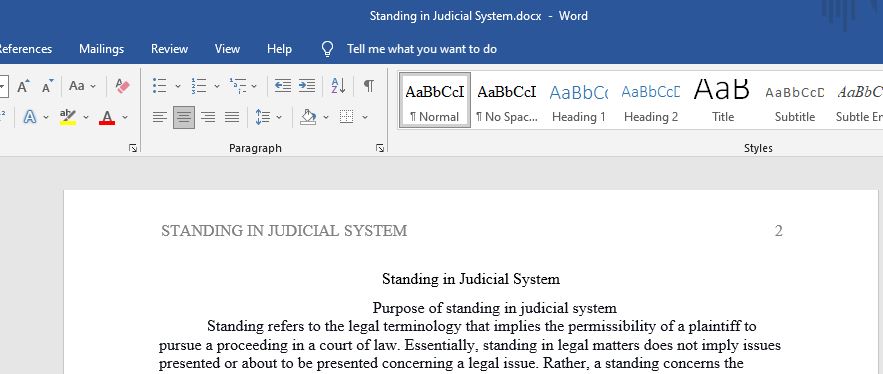Toggle justify alignment
883x374 pixels.
click(x=232, y=117)
